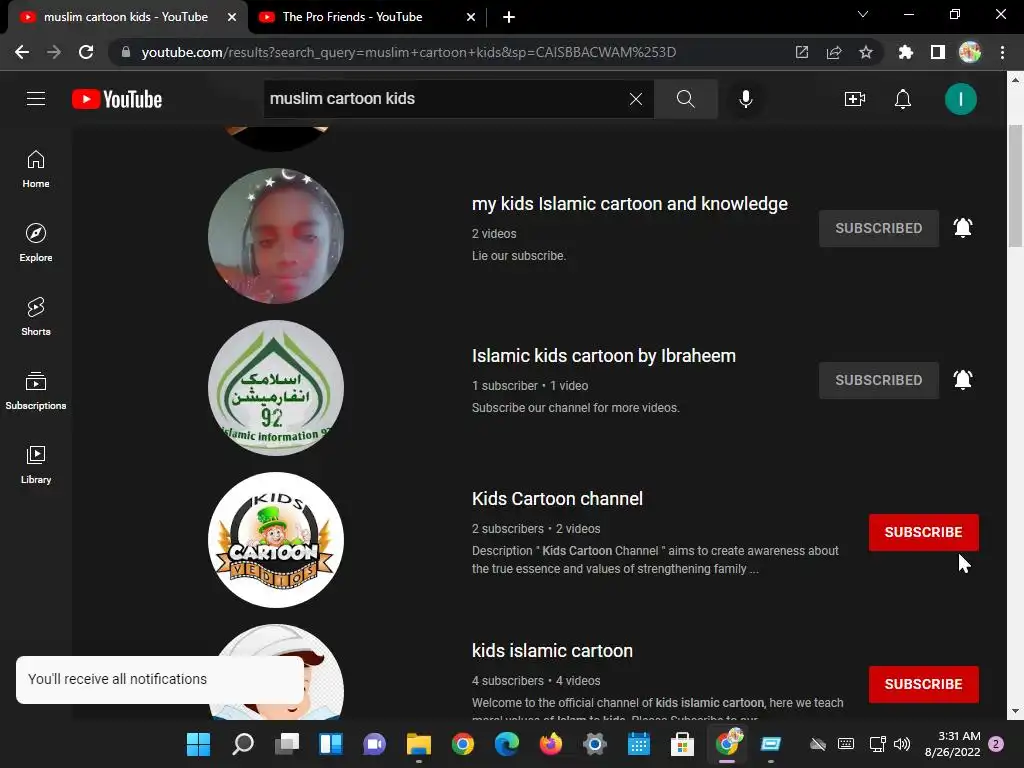Open Chrome three-dot menu

1002,52
